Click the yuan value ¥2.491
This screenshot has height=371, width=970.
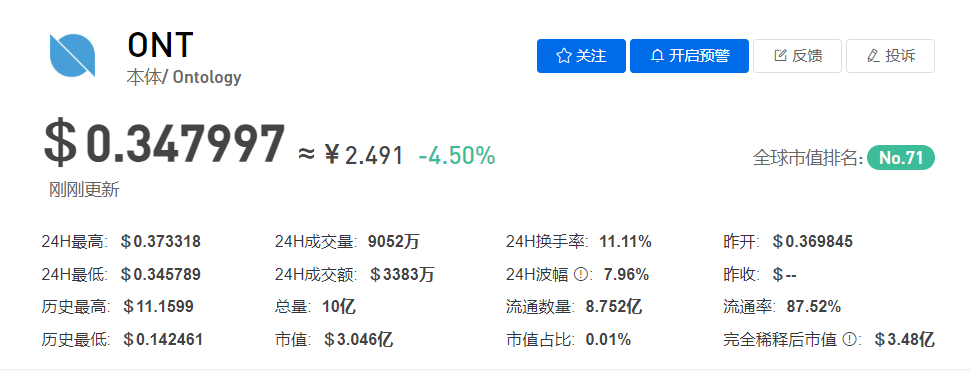tap(364, 155)
